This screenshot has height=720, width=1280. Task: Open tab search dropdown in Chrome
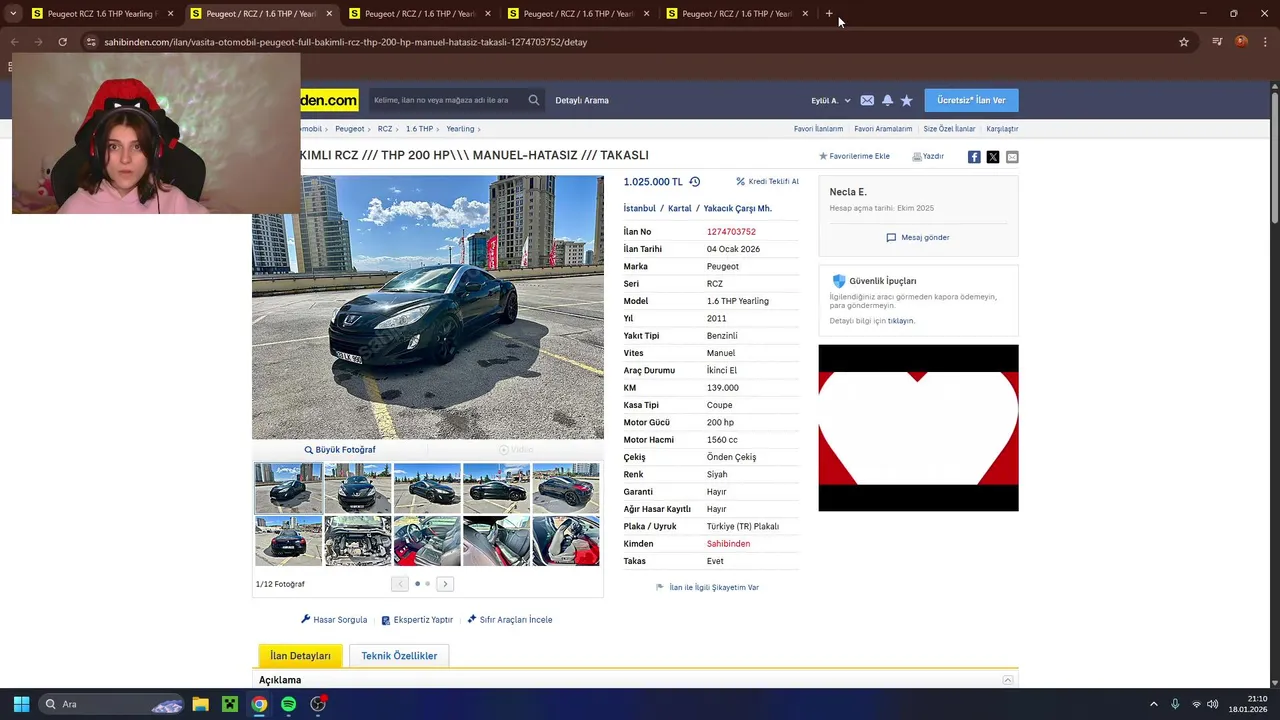pyautogui.click(x=13, y=14)
